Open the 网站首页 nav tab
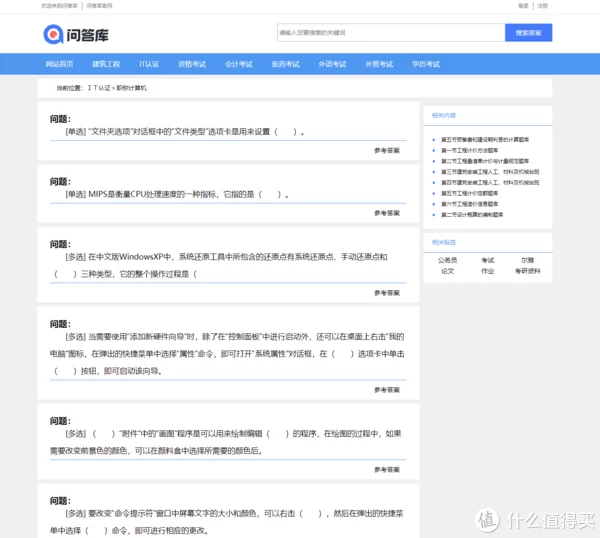600x538 pixels. (x=59, y=64)
